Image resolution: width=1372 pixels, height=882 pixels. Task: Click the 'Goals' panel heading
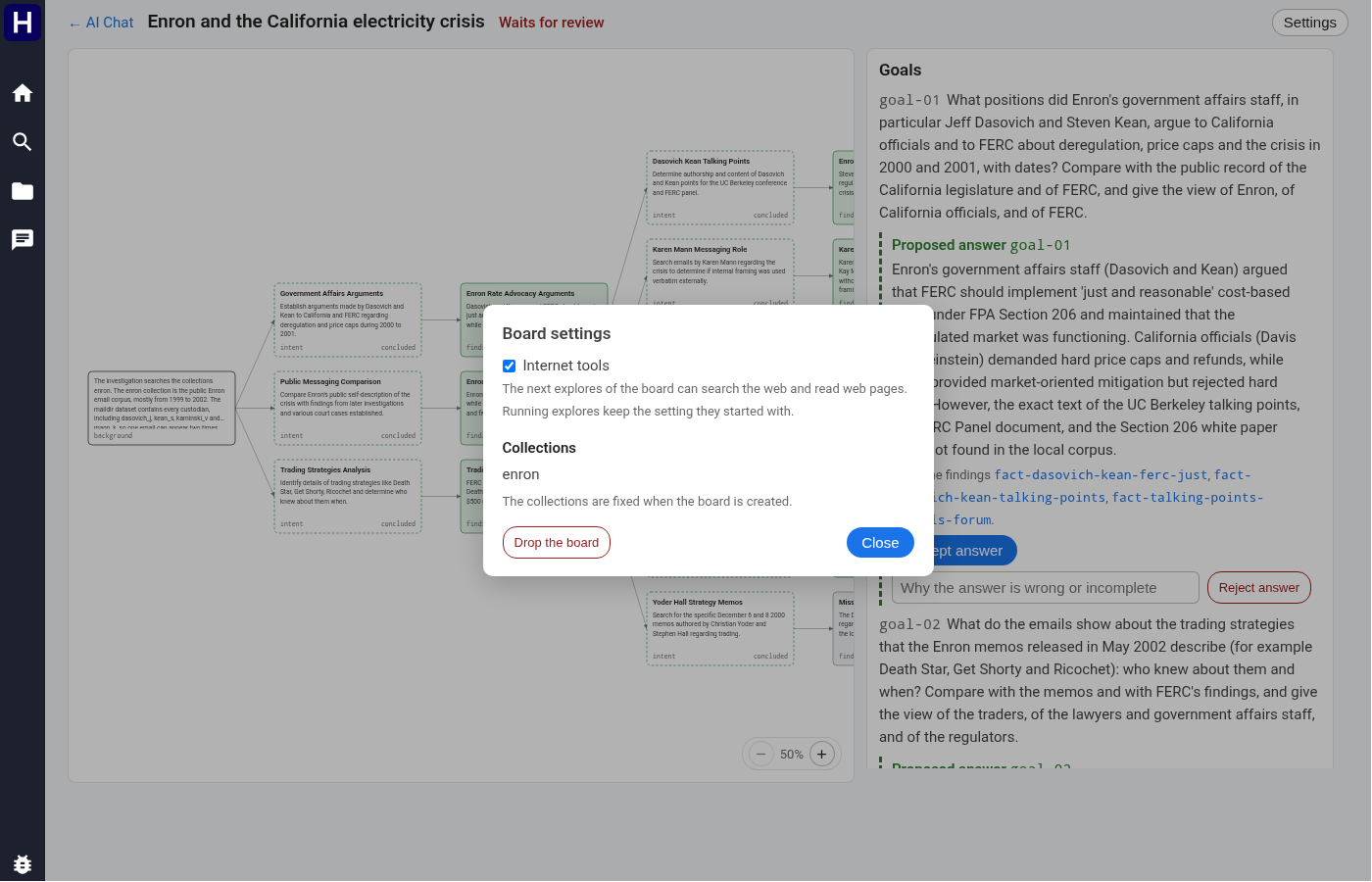pyautogui.click(x=901, y=71)
